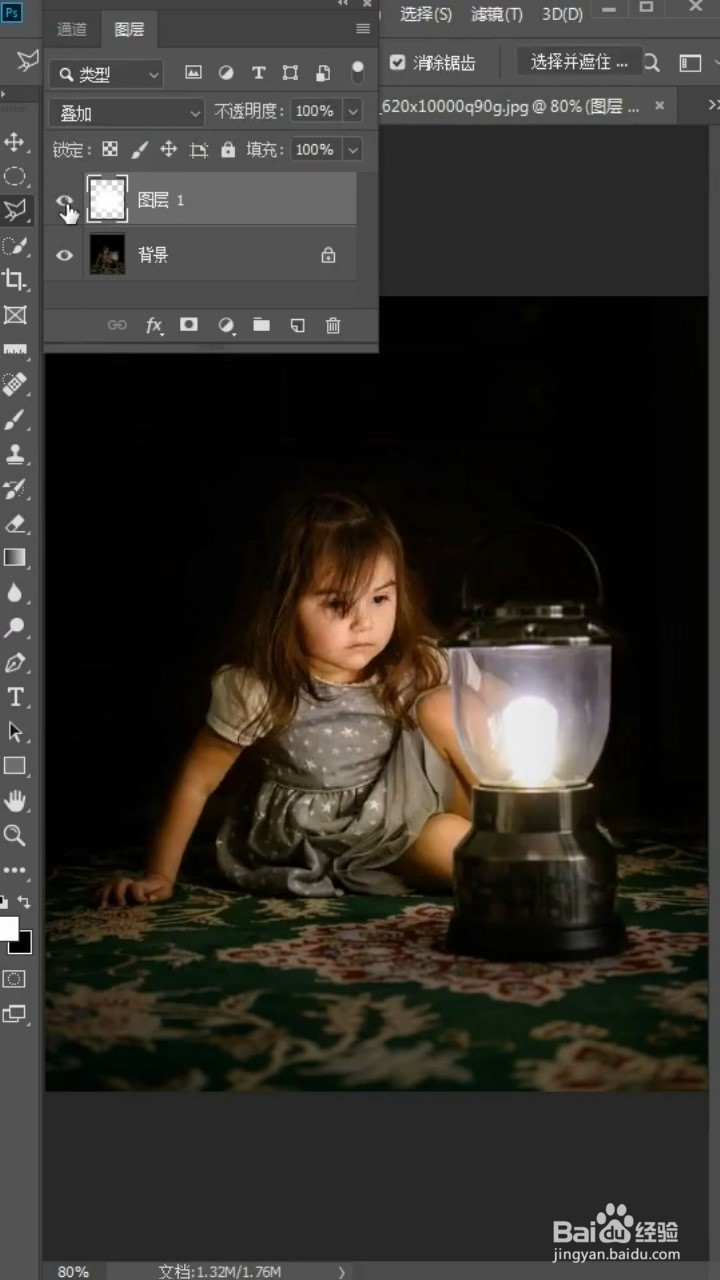Switch to the 图层 layers tab
Image resolution: width=720 pixels, height=1280 pixels.
click(129, 30)
